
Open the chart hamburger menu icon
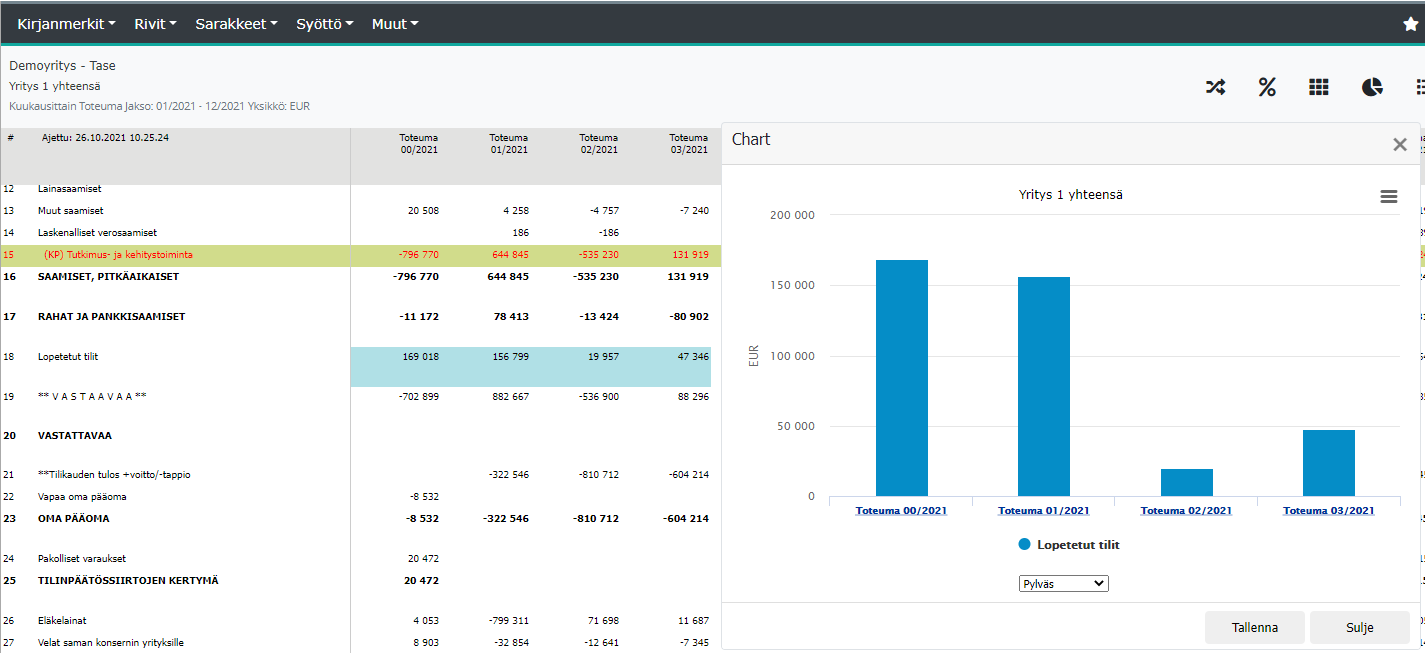pos(1389,197)
